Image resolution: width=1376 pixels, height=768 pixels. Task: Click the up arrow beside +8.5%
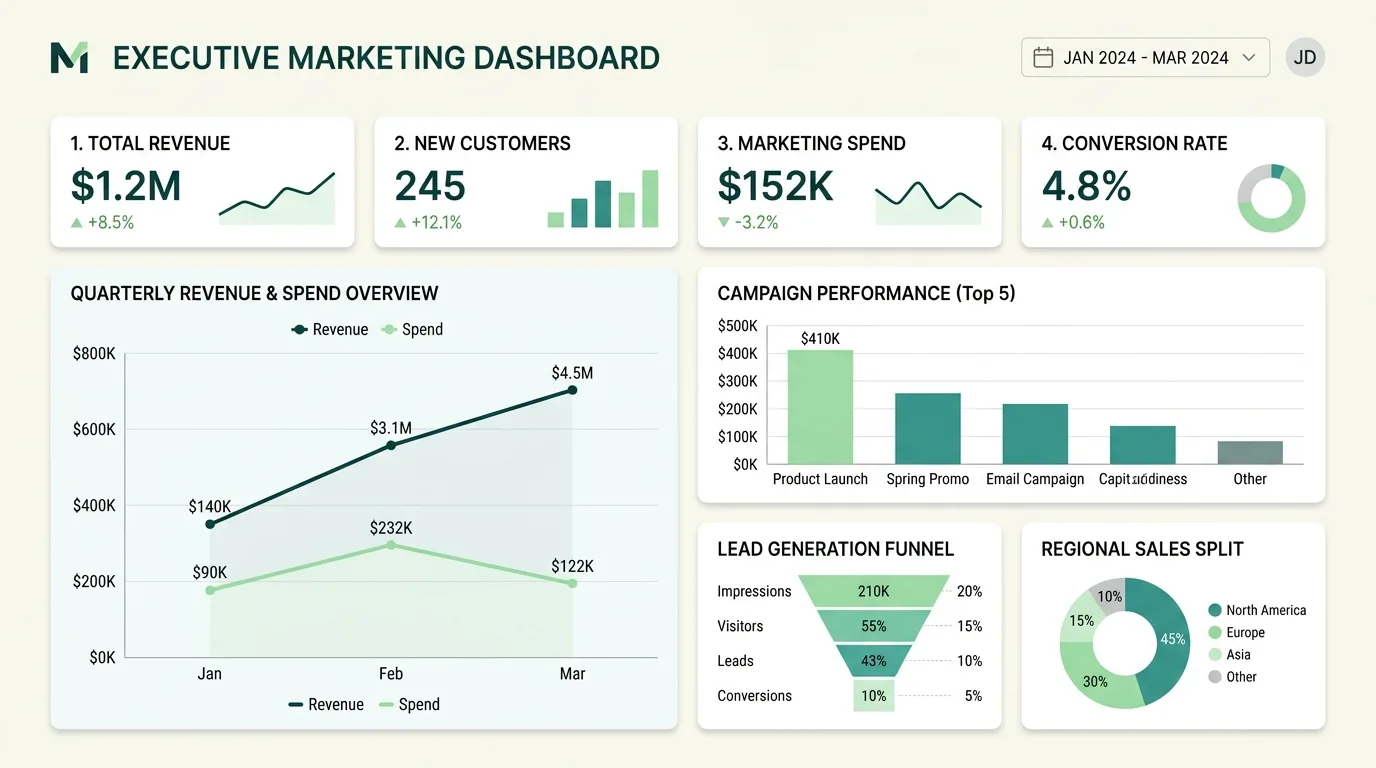76,223
